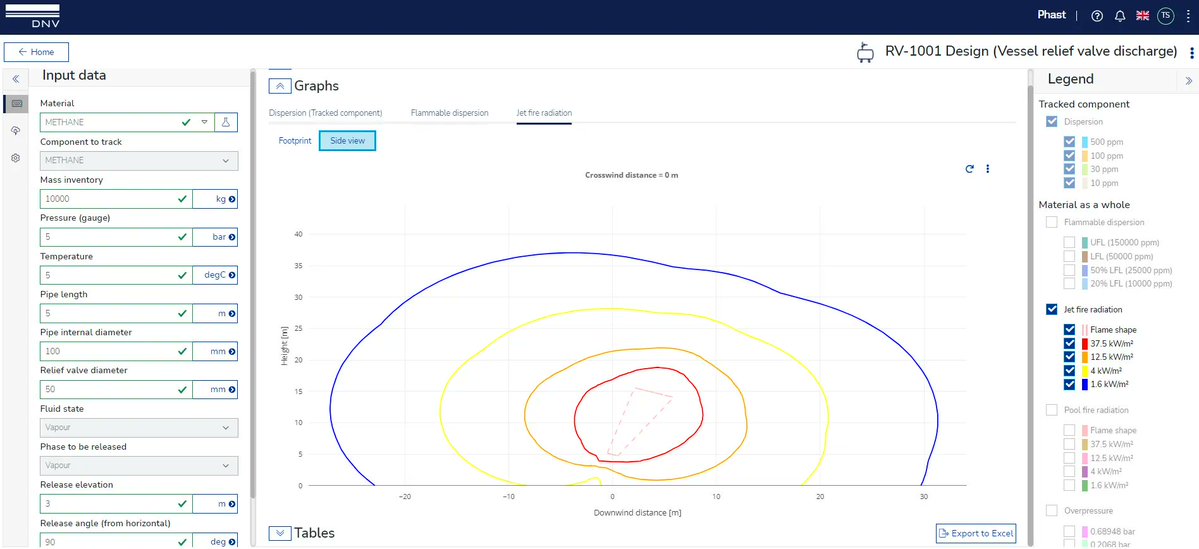
Task: Toggle the jet fire 37.5 kW/m² checkbox
Action: point(1070,343)
